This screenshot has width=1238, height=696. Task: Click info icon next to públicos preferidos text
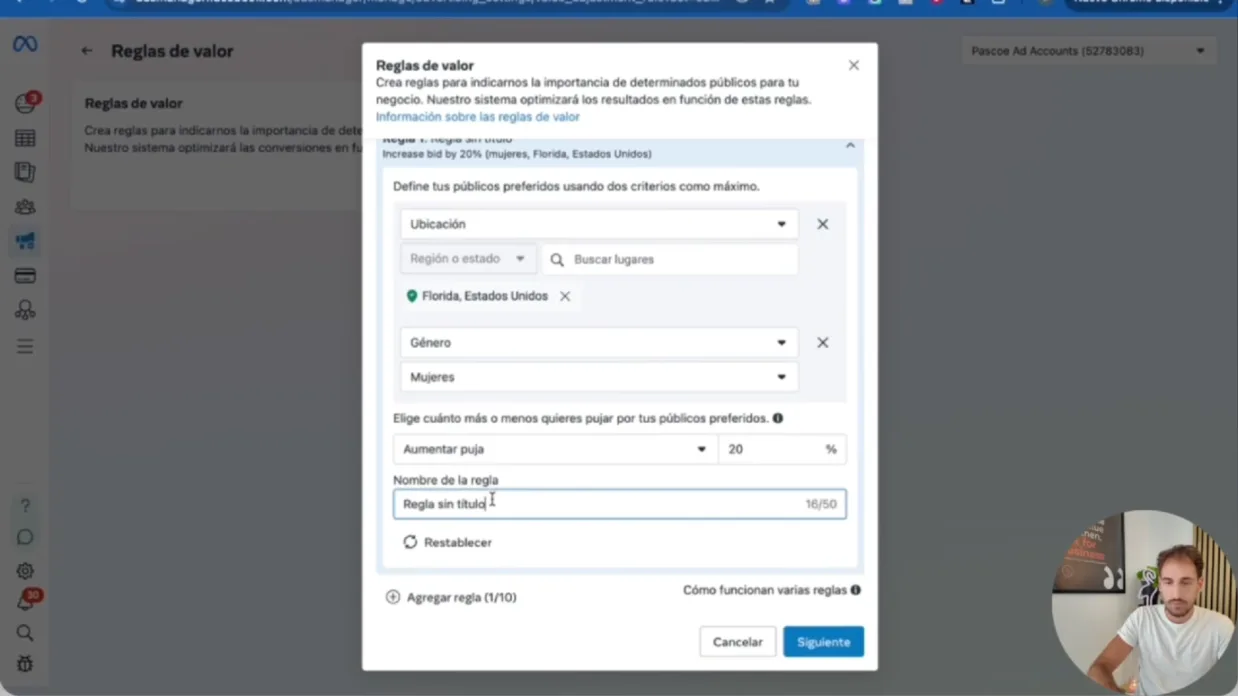coord(778,418)
